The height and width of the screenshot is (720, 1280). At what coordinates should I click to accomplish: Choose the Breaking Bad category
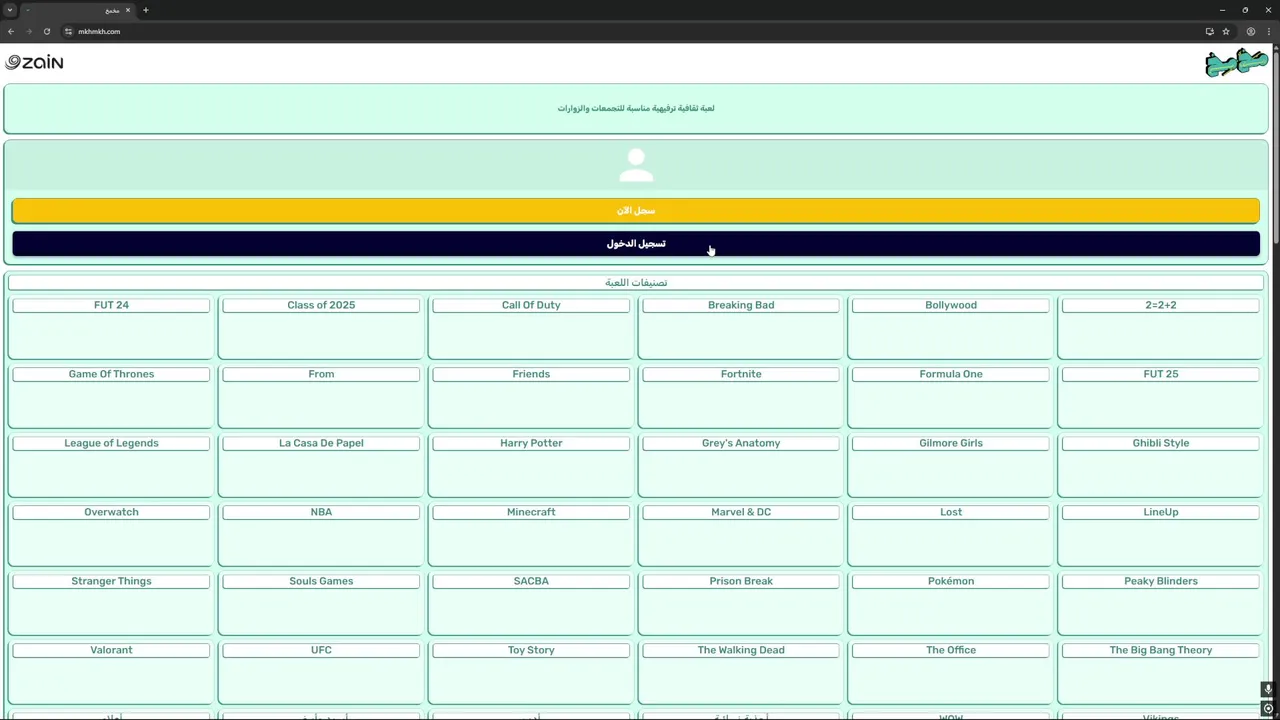tap(741, 327)
